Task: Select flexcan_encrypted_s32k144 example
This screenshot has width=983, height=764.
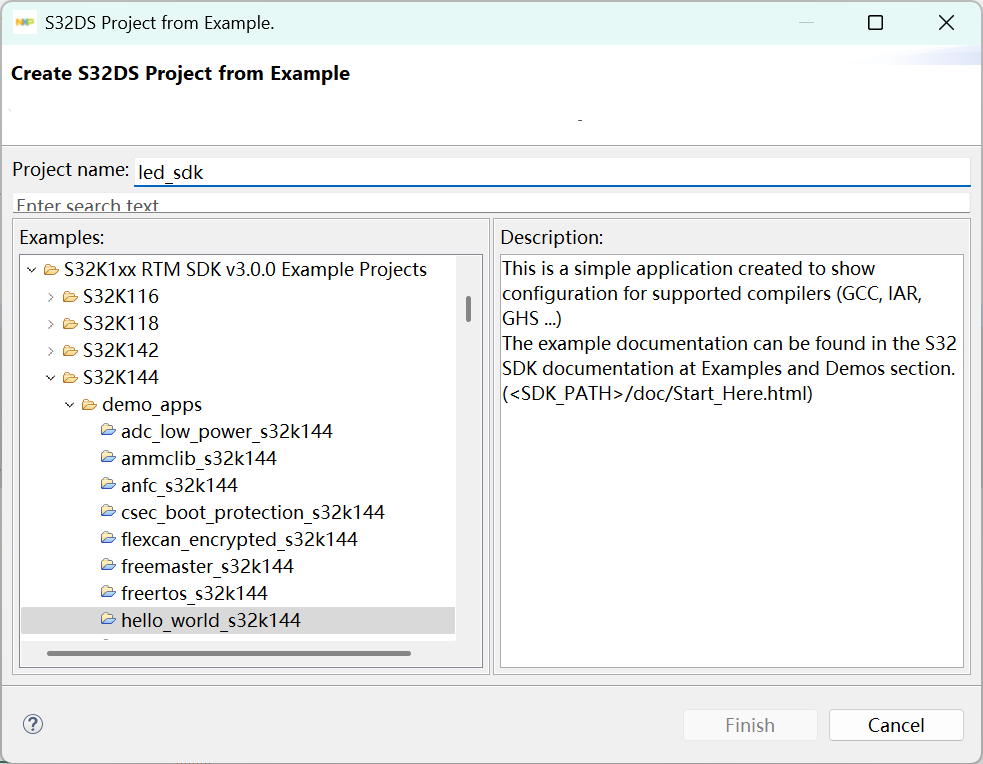Action: pyautogui.click(x=239, y=540)
